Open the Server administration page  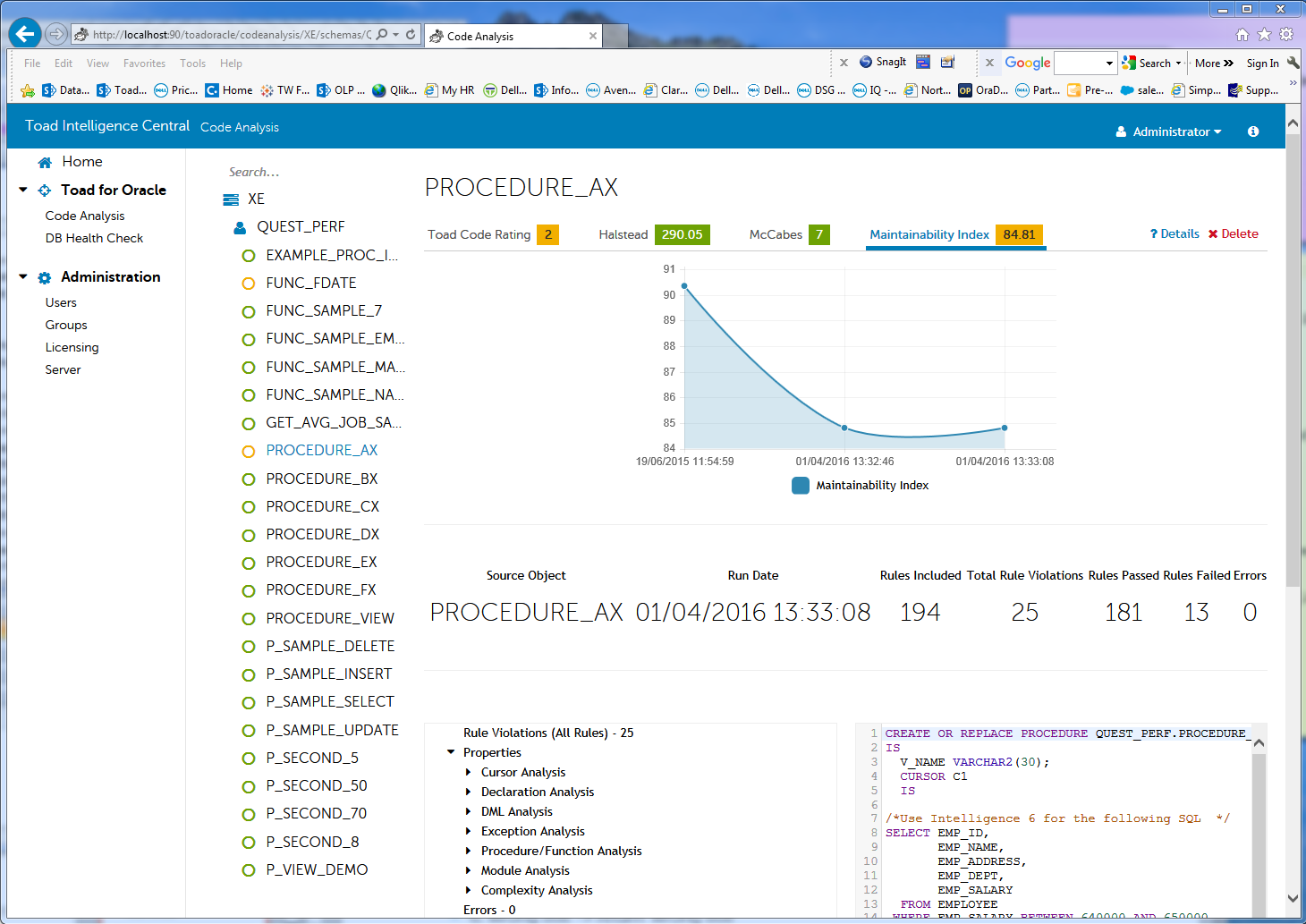(x=63, y=369)
